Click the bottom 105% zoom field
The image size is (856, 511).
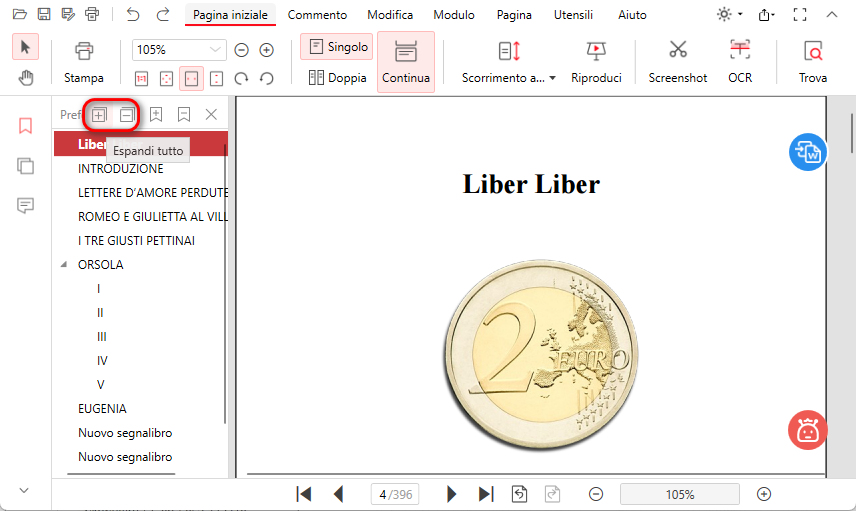click(x=680, y=494)
